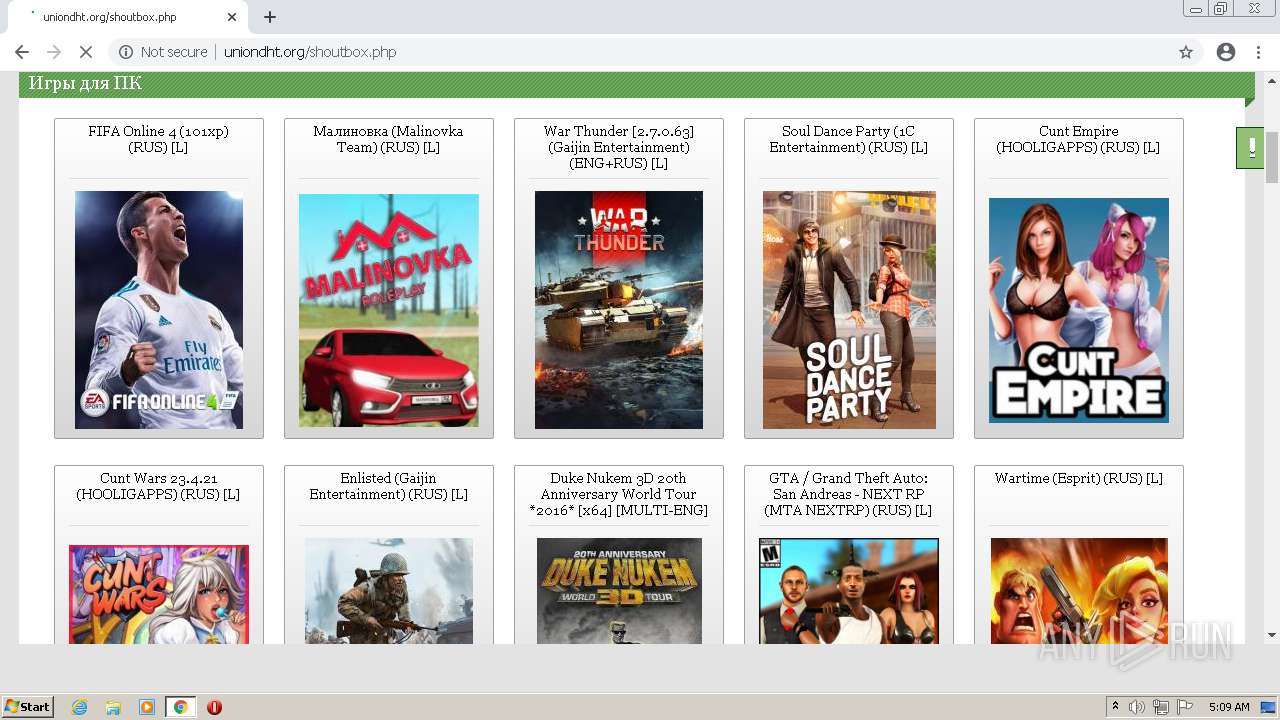
Task: Open Duke Nukem 3D 20th Anniversary link
Action: click(618, 494)
